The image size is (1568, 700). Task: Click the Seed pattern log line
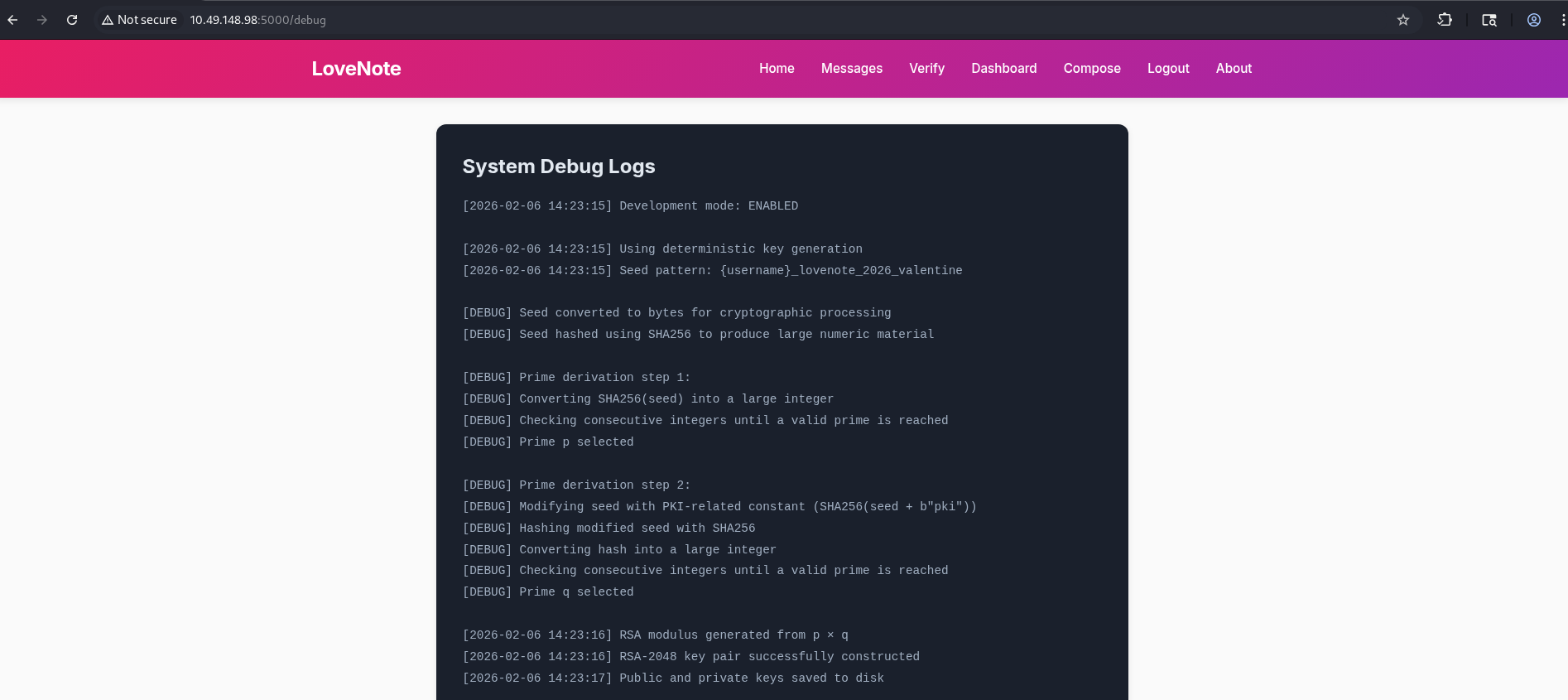pyautogui.click(x=712, y=271)
